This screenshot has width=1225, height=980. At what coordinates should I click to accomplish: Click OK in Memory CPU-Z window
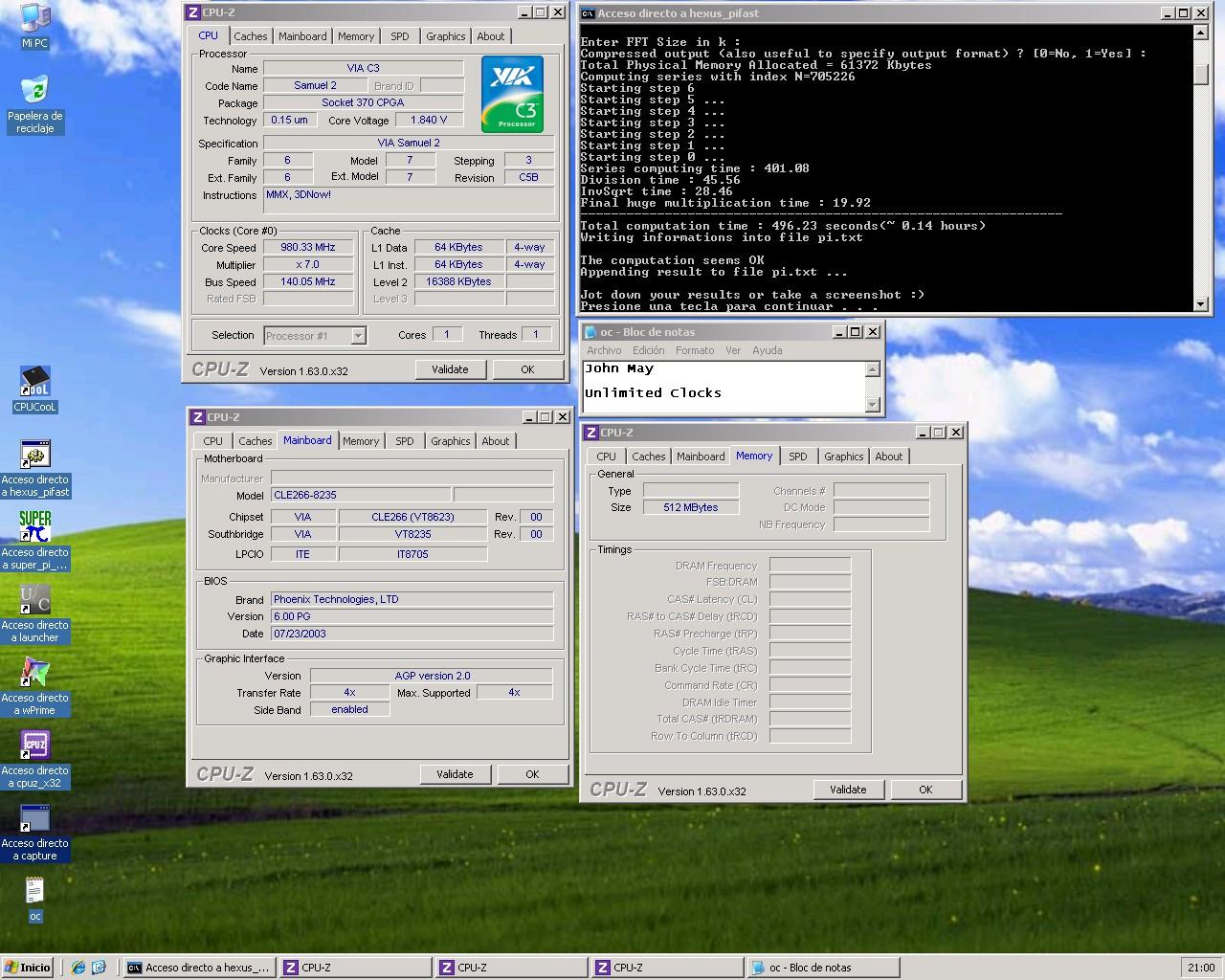point(925,790)
